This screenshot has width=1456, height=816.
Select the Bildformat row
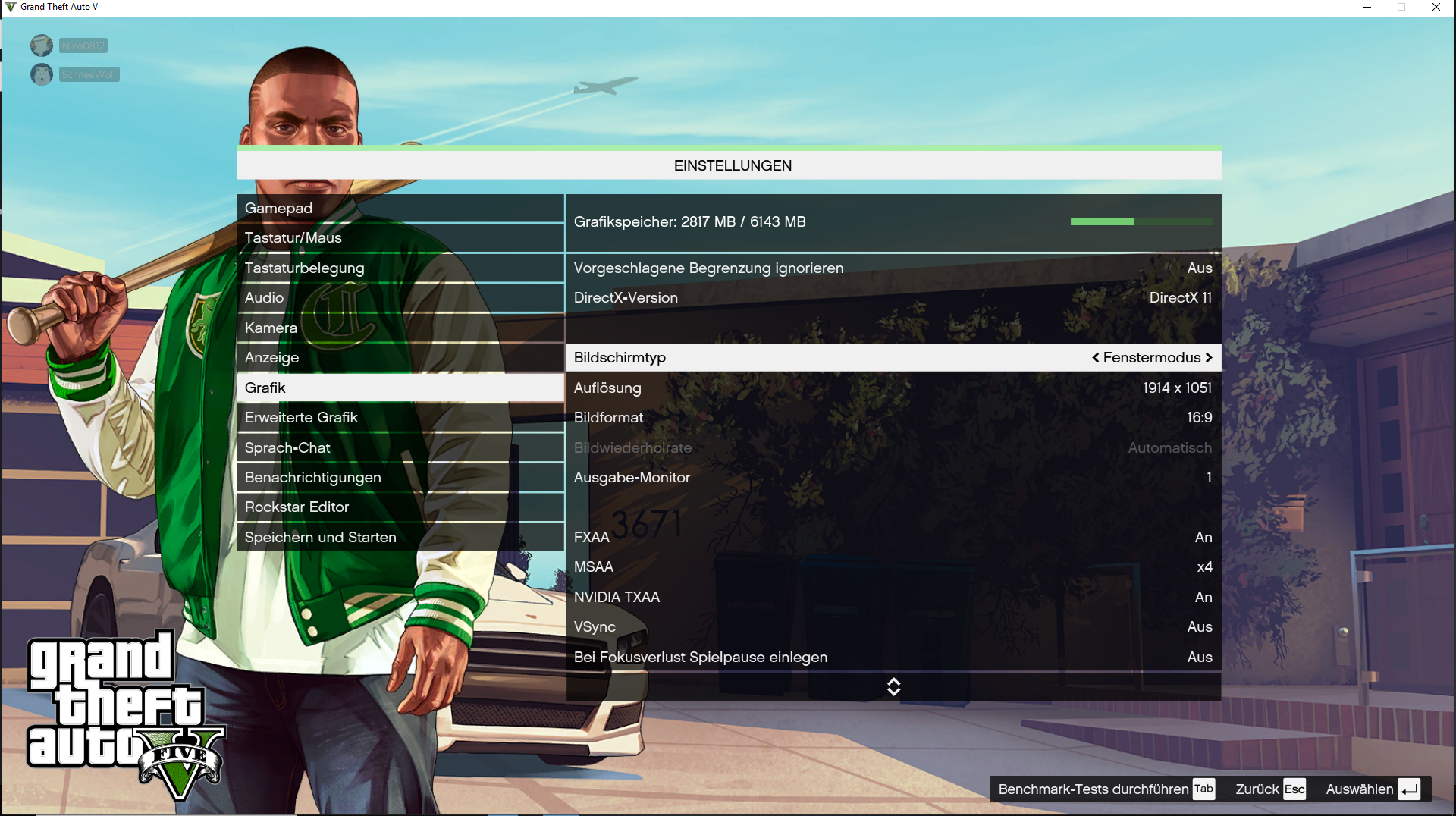pos(893,418)
